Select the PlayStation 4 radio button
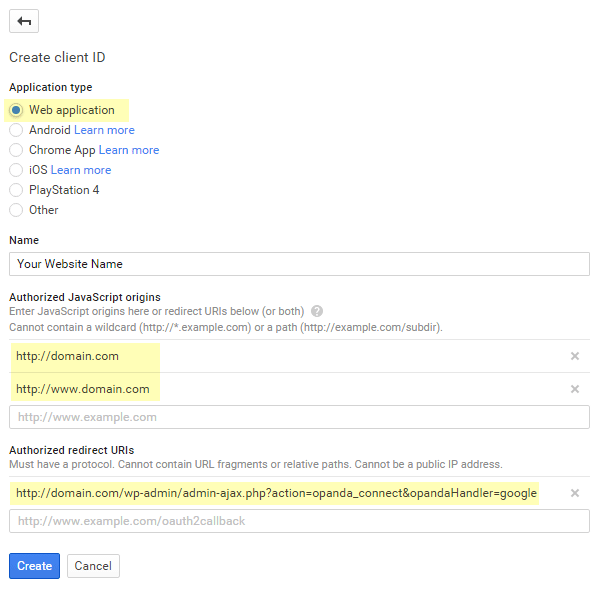Screen dimensions: 605x590 [16, 190]
